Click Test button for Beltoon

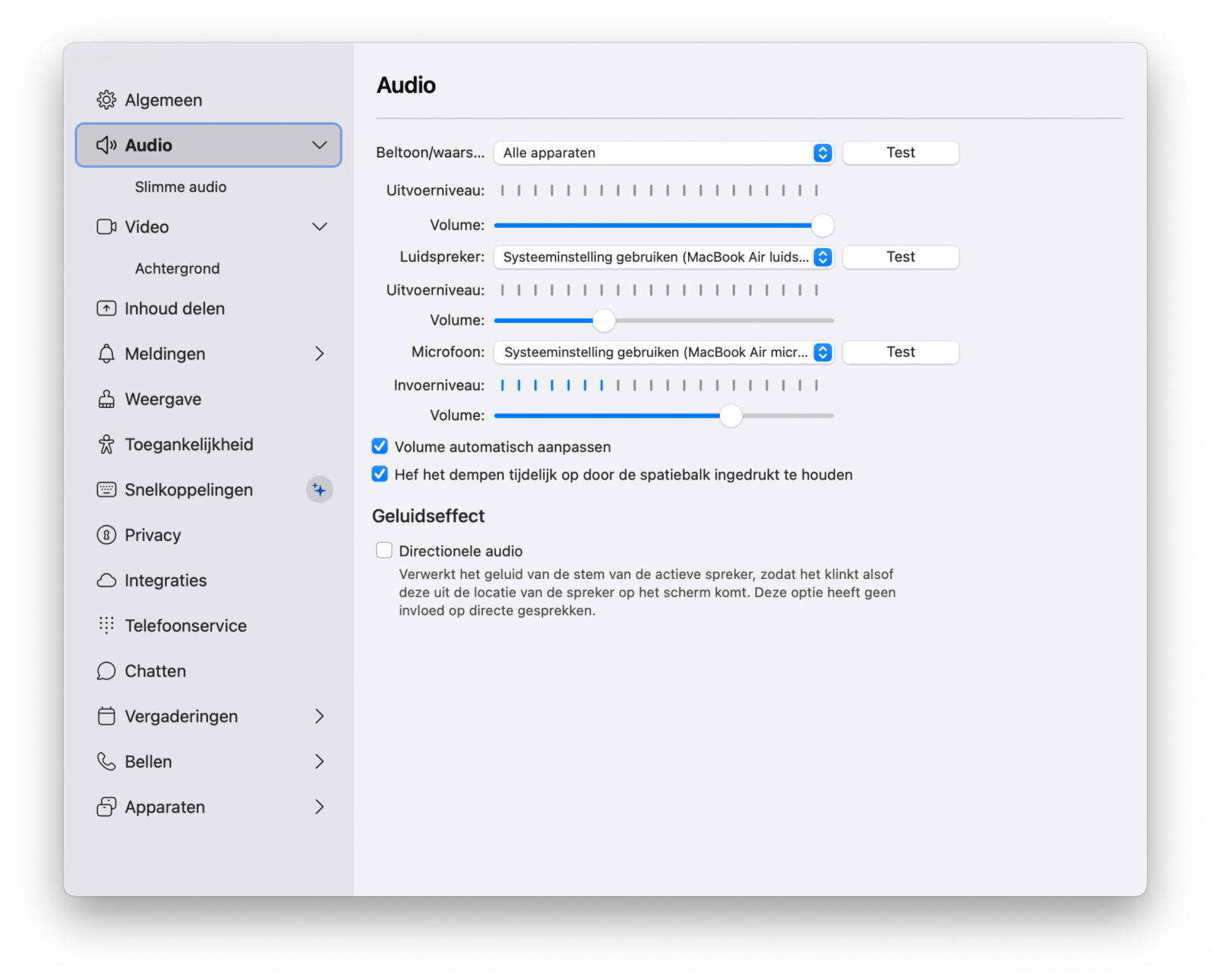(x=901, y=153)
